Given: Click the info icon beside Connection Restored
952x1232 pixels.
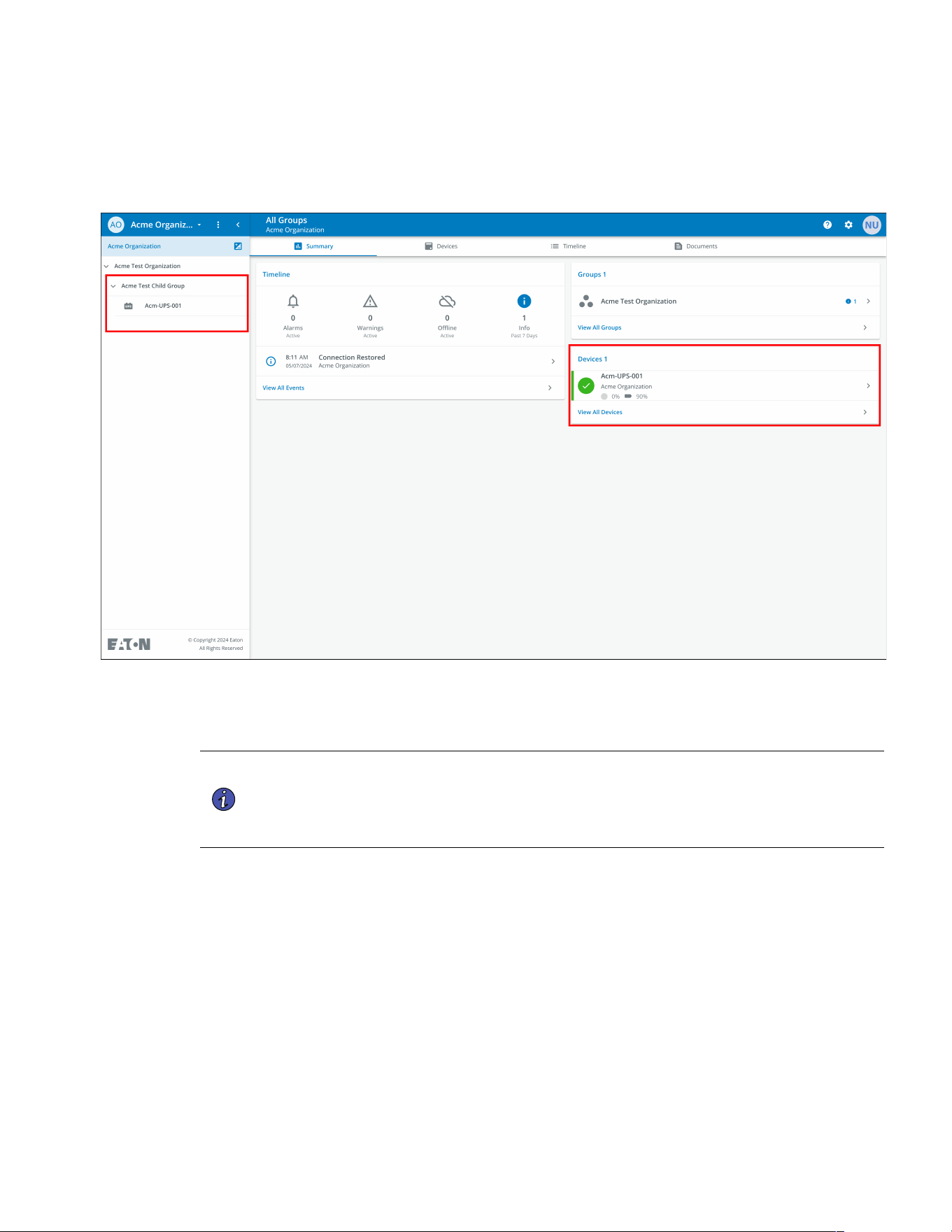Looking at the screenshot, I should click(271, 361).
